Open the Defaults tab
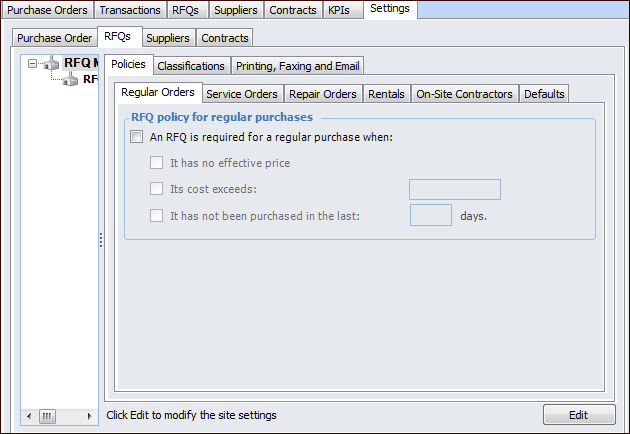 [544, 94]
